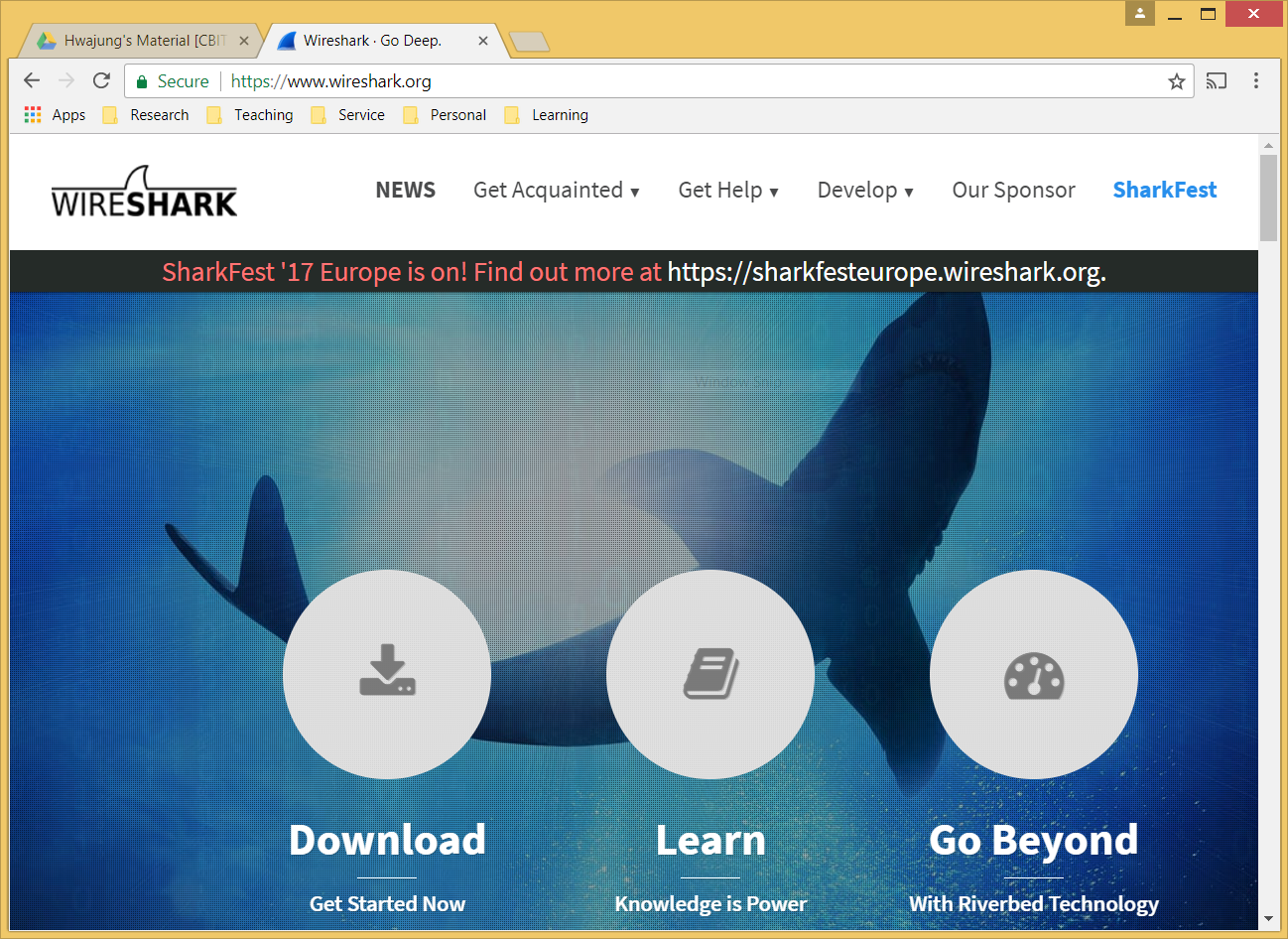
Task: Reload the page with the refresh icon
Action: (101, 80)
